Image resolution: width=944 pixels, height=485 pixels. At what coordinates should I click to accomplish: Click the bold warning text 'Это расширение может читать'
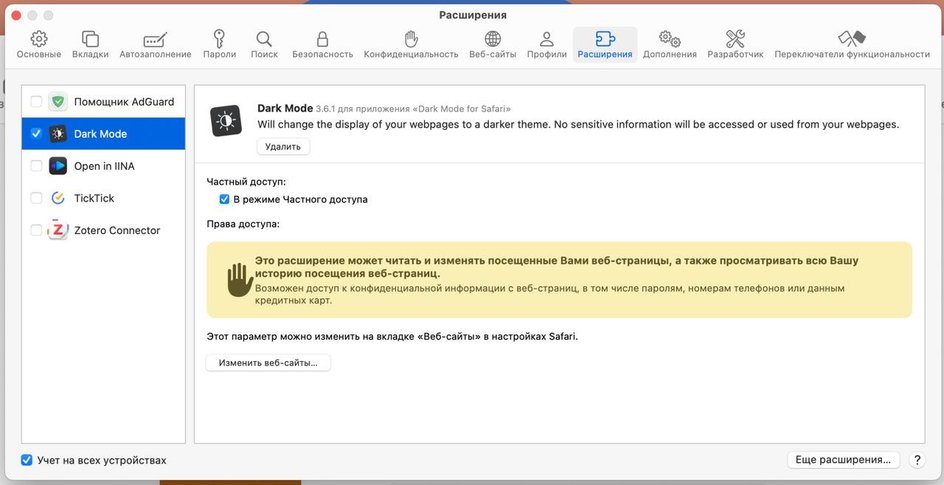click(557, 267)
